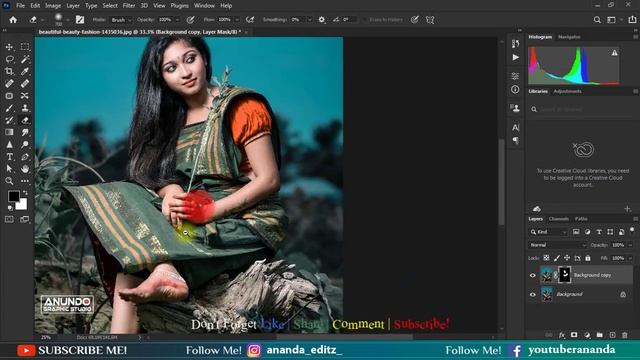Screen dimensions: 640x360
Task: Toggle airbrush build-up icon near Flow
Action: [250, 20]
